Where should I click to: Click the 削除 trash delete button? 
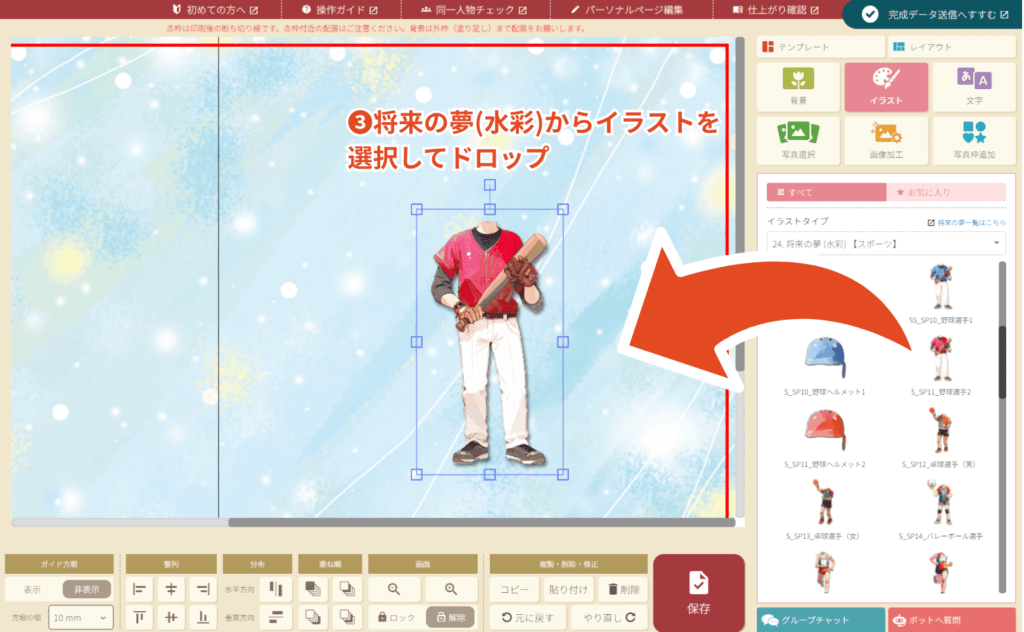click(623, 589)
